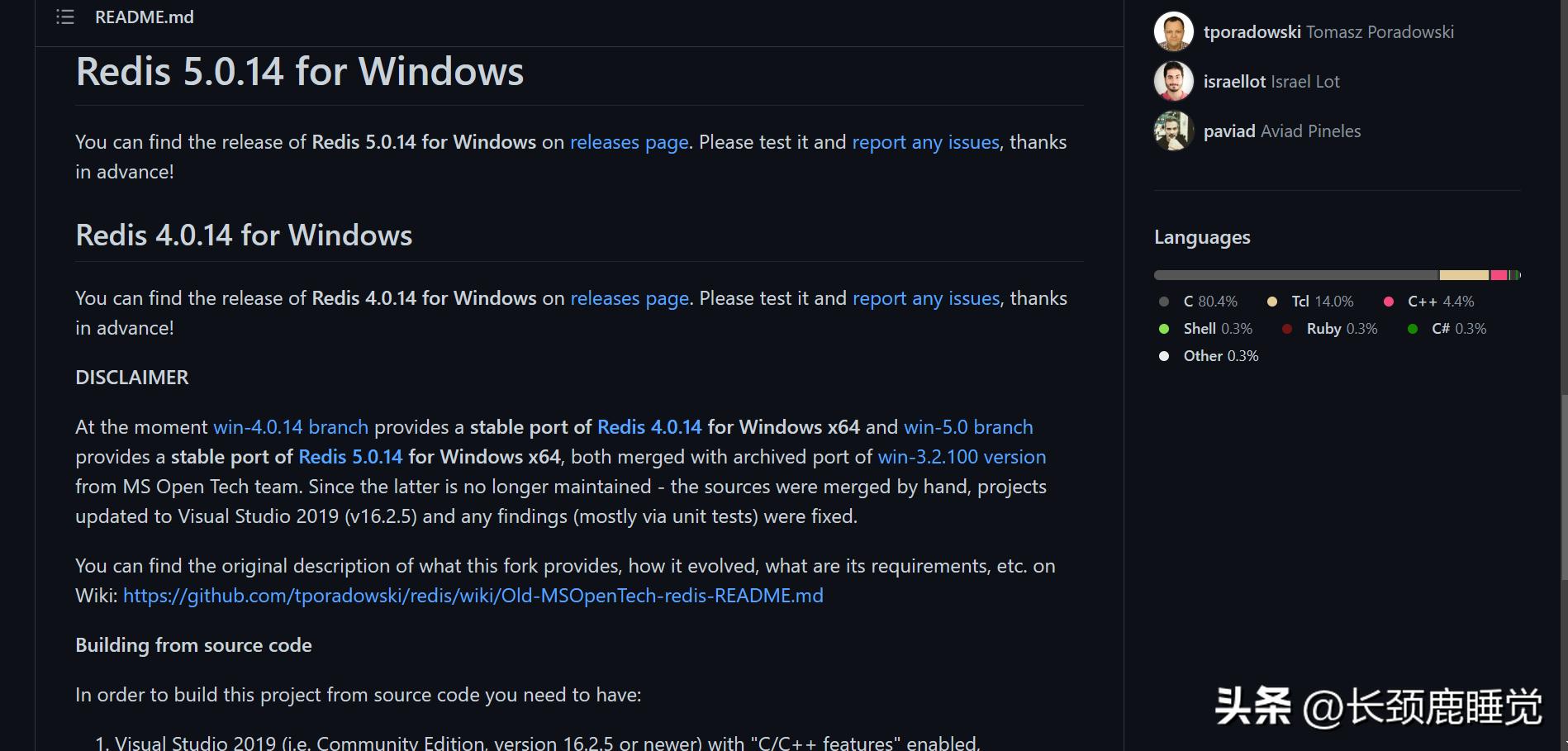Open the Old-MSOpenTech-redis-README wiki URL

473,595
